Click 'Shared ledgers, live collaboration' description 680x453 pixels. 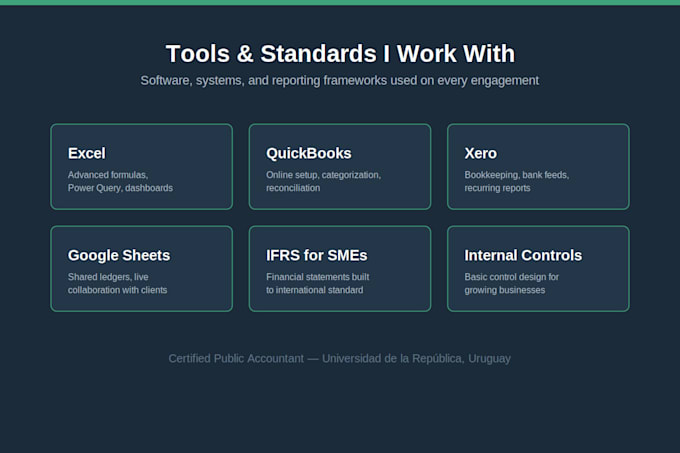pyautogui.click(x=117, y=284)
